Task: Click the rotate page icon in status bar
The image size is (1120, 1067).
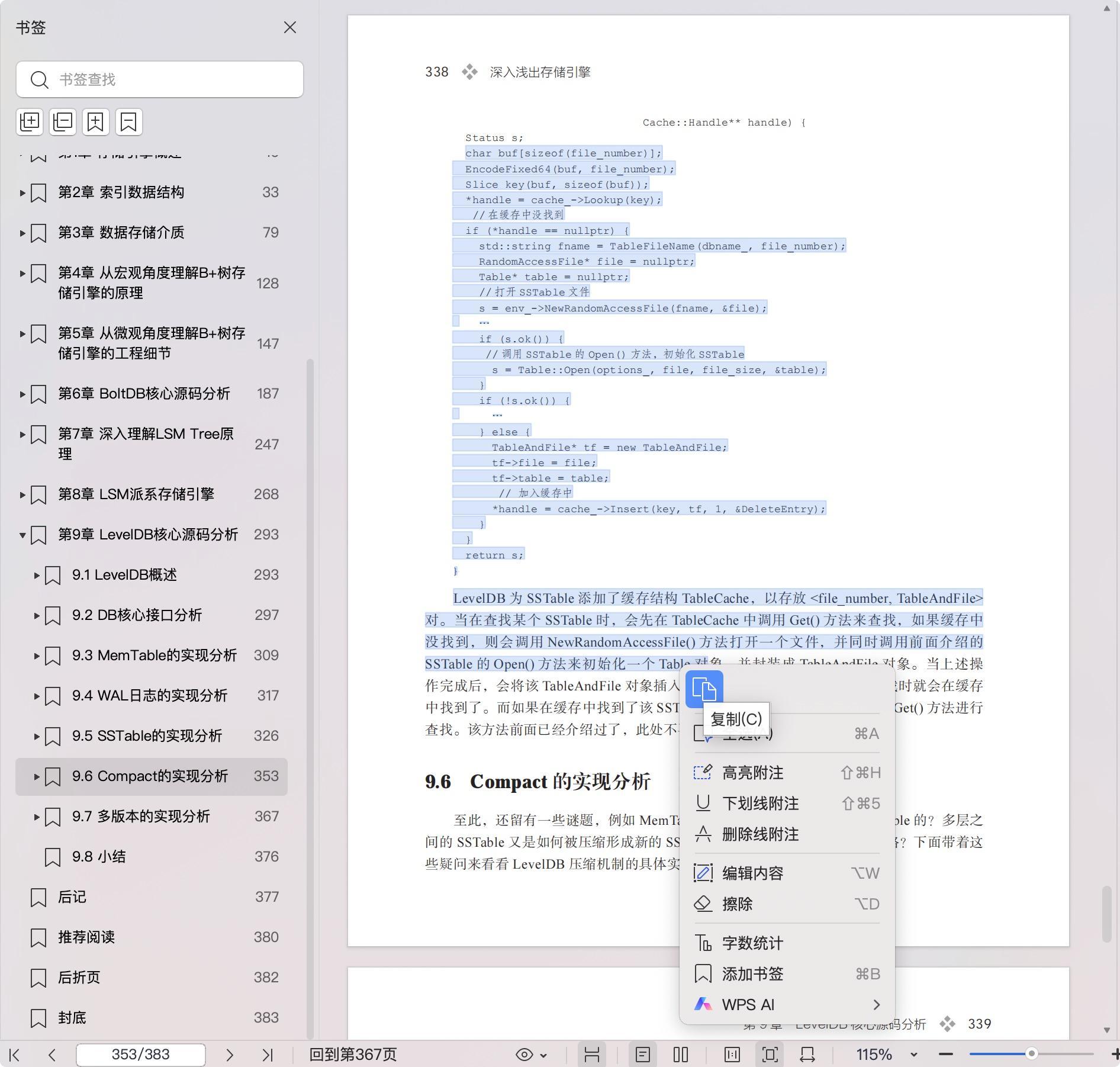Action: (807, 1055)
